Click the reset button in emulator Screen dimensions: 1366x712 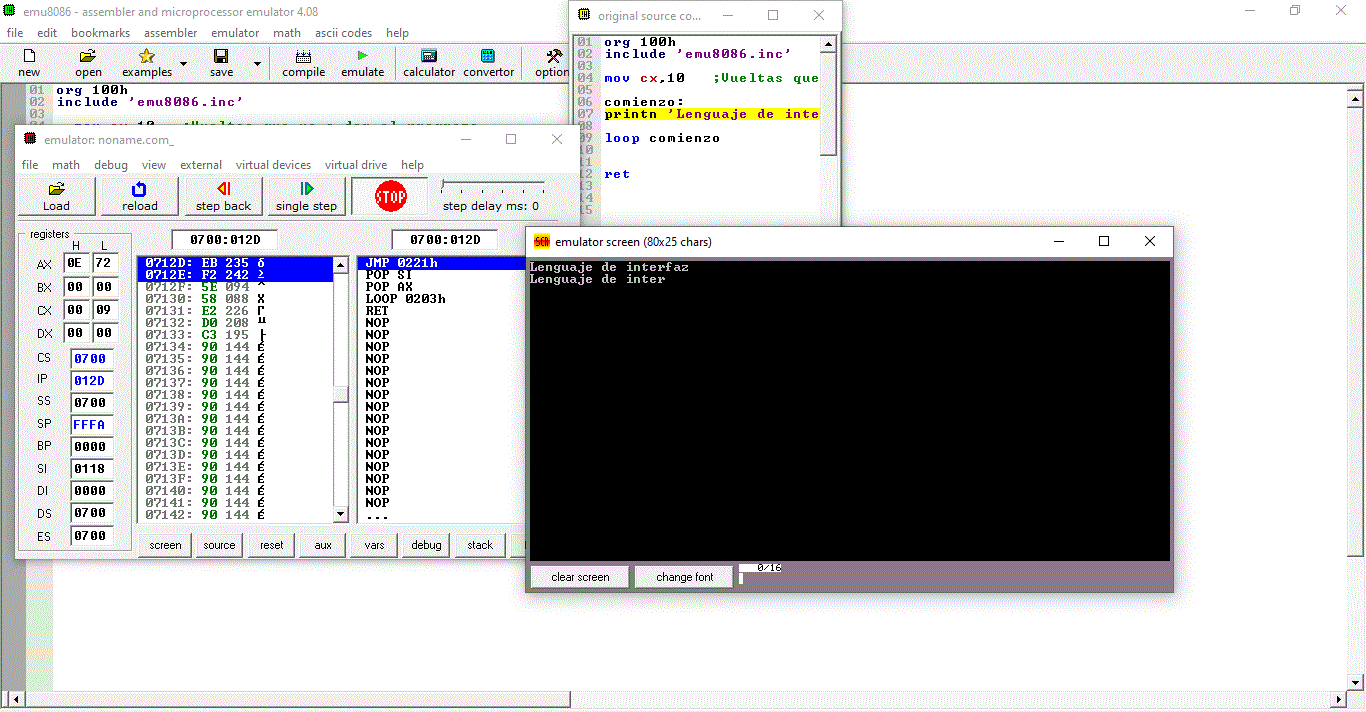(271, 545)
